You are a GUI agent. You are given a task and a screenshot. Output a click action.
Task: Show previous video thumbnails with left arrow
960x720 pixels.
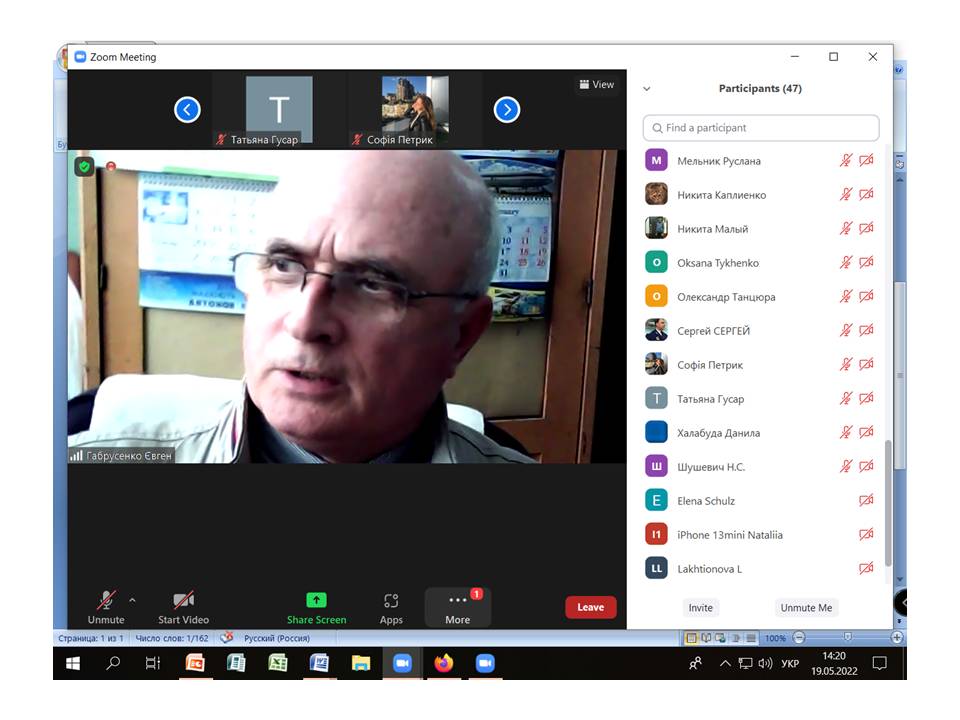pyautogui.click(x=188, y=110)
